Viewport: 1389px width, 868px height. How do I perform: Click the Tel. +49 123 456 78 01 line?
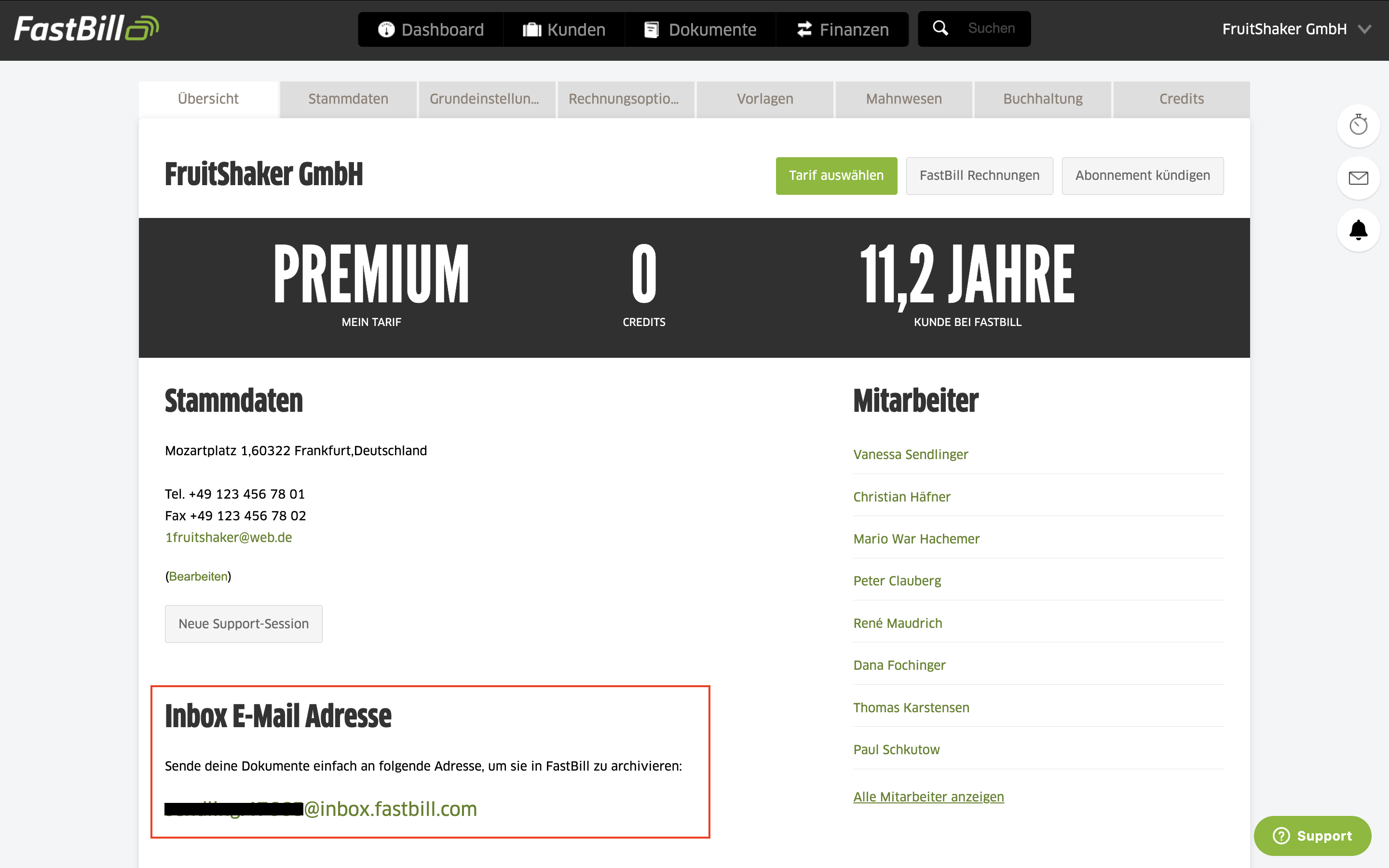coord(235,494)
